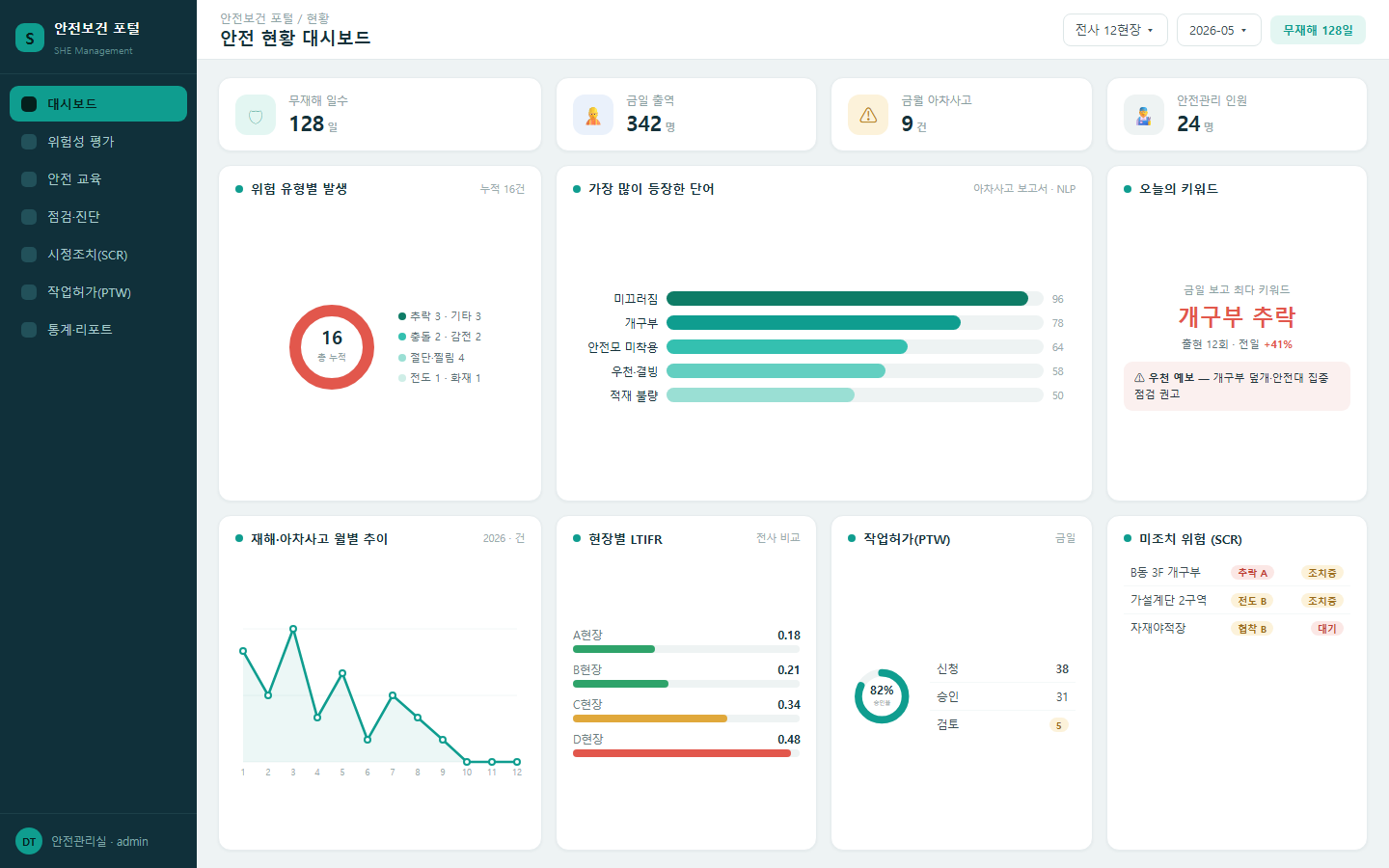Viewport: 1389px width, 868px height.
Task: Click the 추락 A tag on B동 3F 개구부
Action: [1253, 573]
